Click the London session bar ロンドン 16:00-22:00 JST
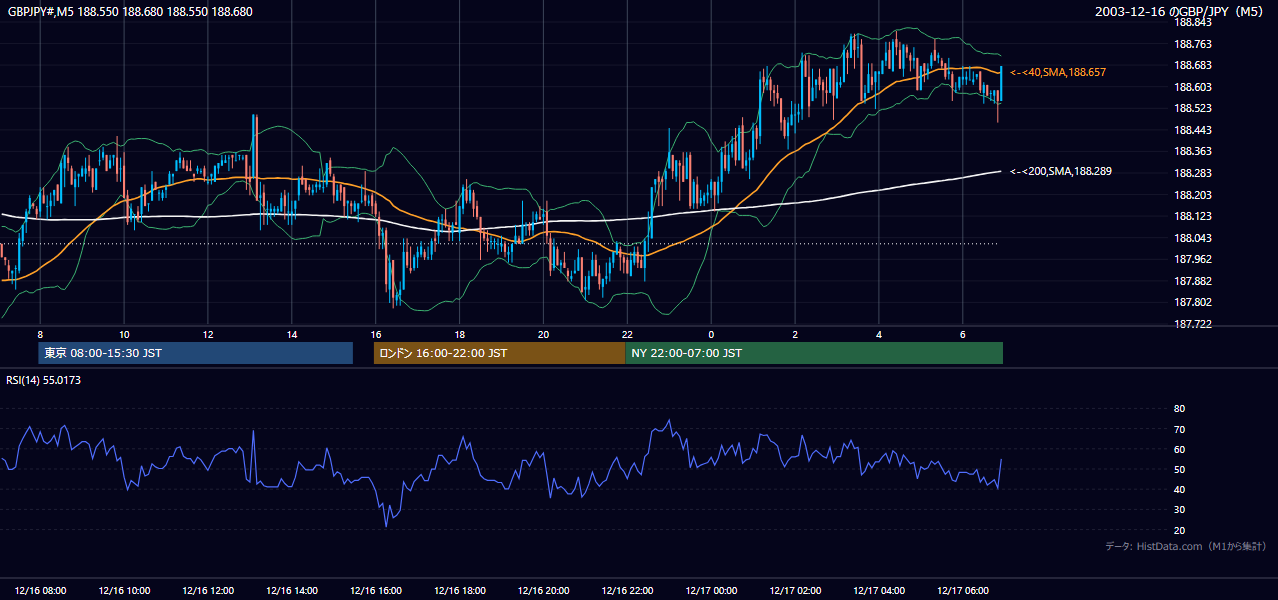1278x600 pixels. (x=499, y=353)
